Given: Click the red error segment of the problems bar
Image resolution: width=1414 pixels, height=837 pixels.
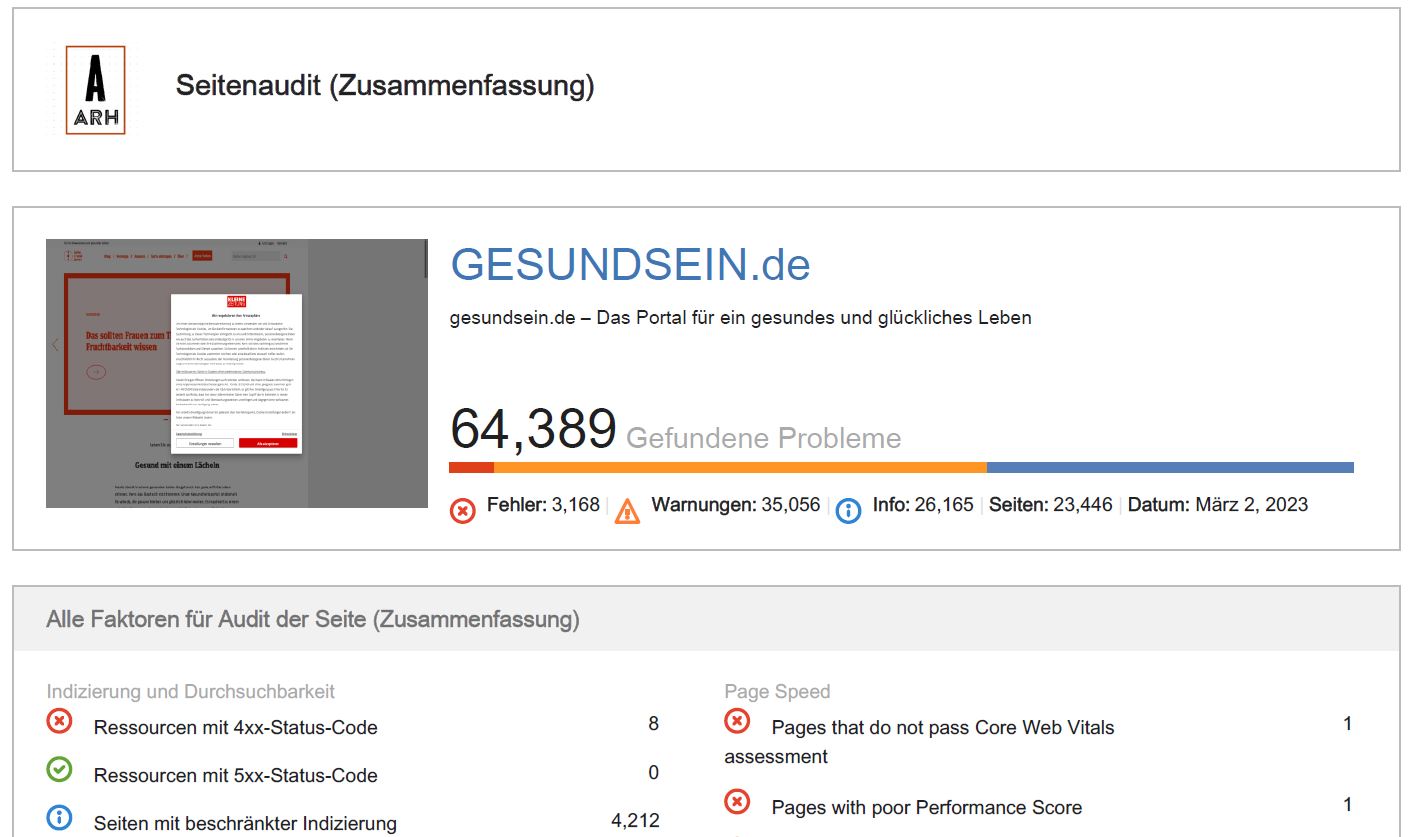Looking at the screenshot, I should tap(472, 467).
